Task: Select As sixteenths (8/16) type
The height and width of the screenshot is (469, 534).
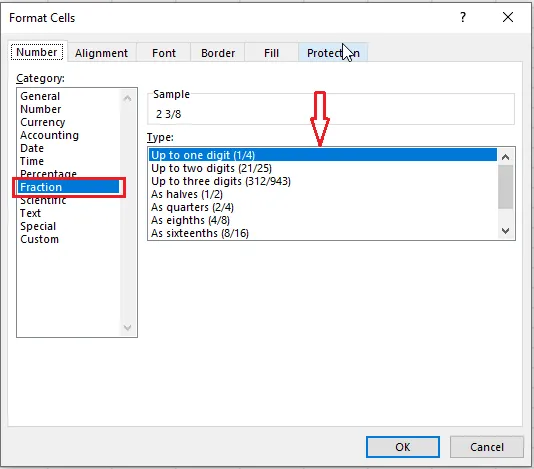Action: tap(323, 233)
